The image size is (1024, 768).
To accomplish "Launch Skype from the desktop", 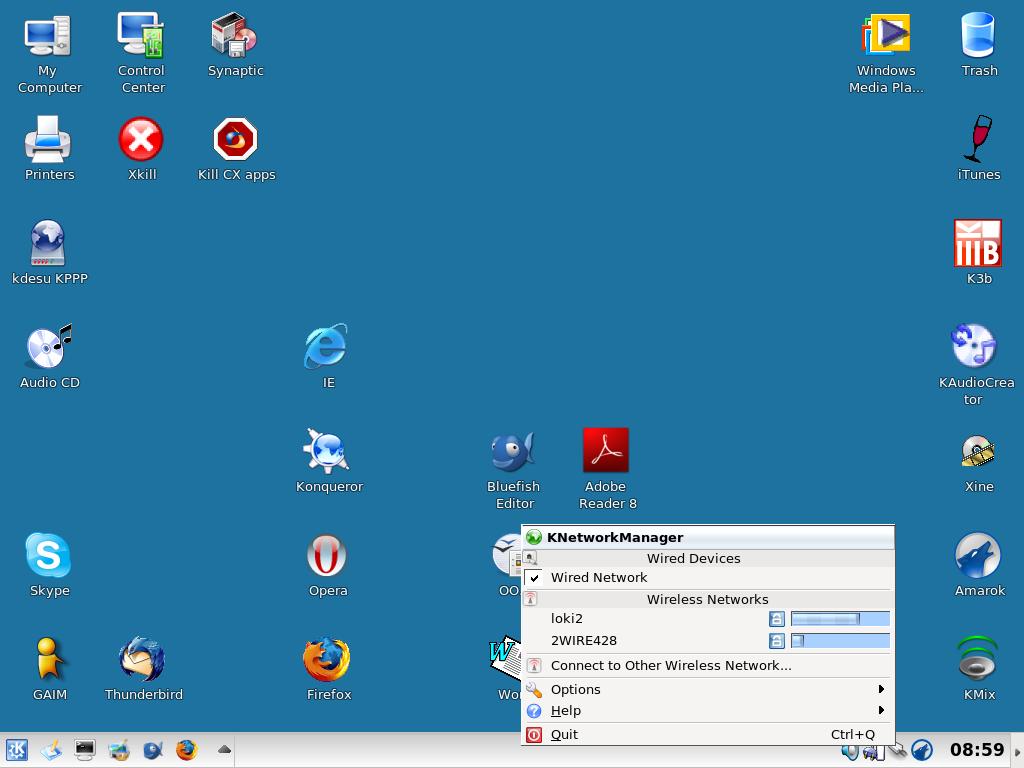I will click(49, 565).
